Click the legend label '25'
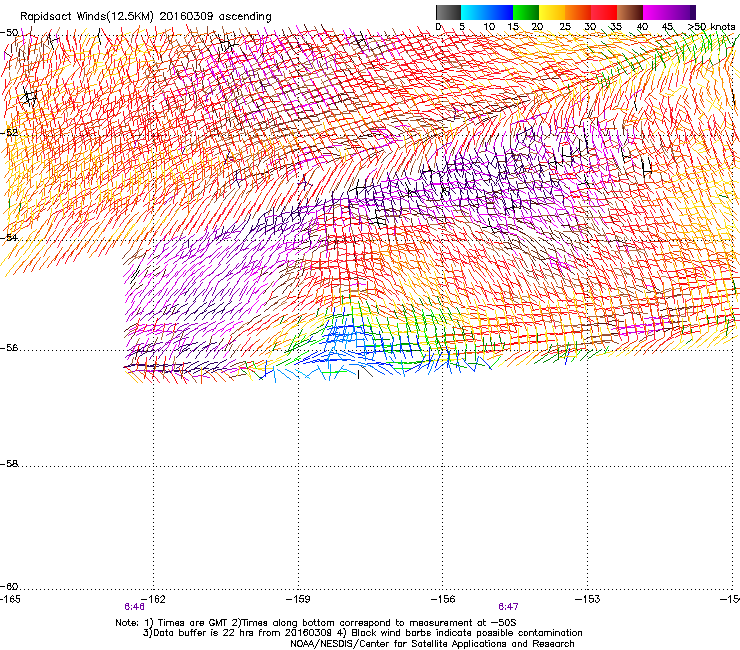The height and width of the screenshot is (650, 740). pos(565,26)
